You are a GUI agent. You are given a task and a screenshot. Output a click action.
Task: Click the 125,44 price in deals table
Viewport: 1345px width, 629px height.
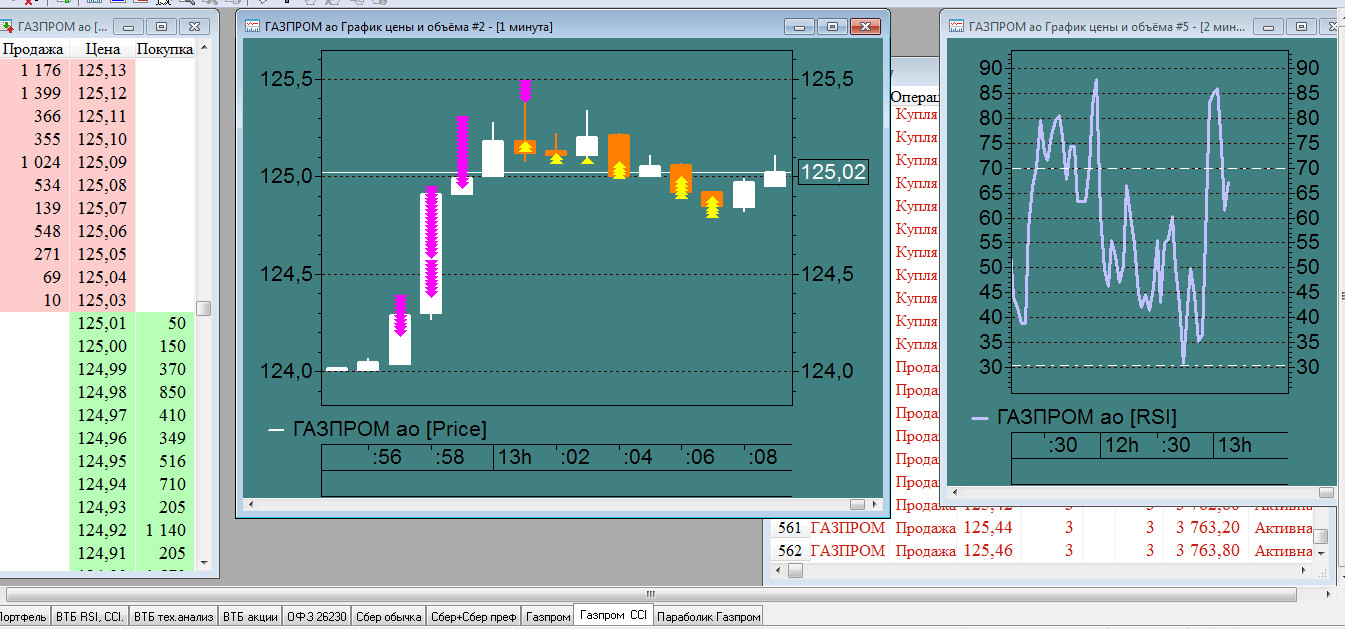click(x=987, y=528)
